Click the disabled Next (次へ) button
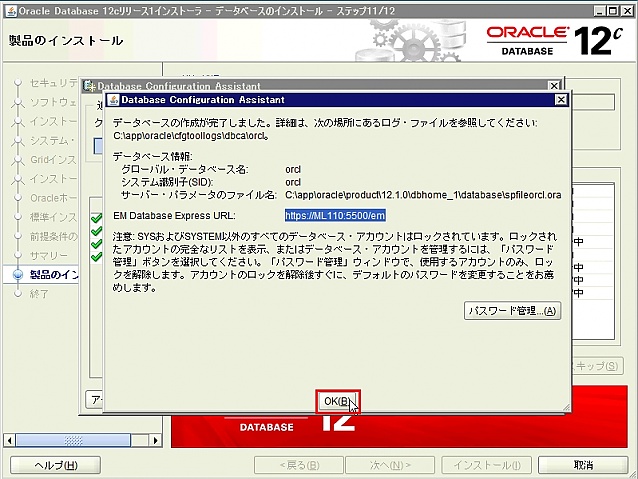This screenshot has height=479, width=638. point(390,465)
